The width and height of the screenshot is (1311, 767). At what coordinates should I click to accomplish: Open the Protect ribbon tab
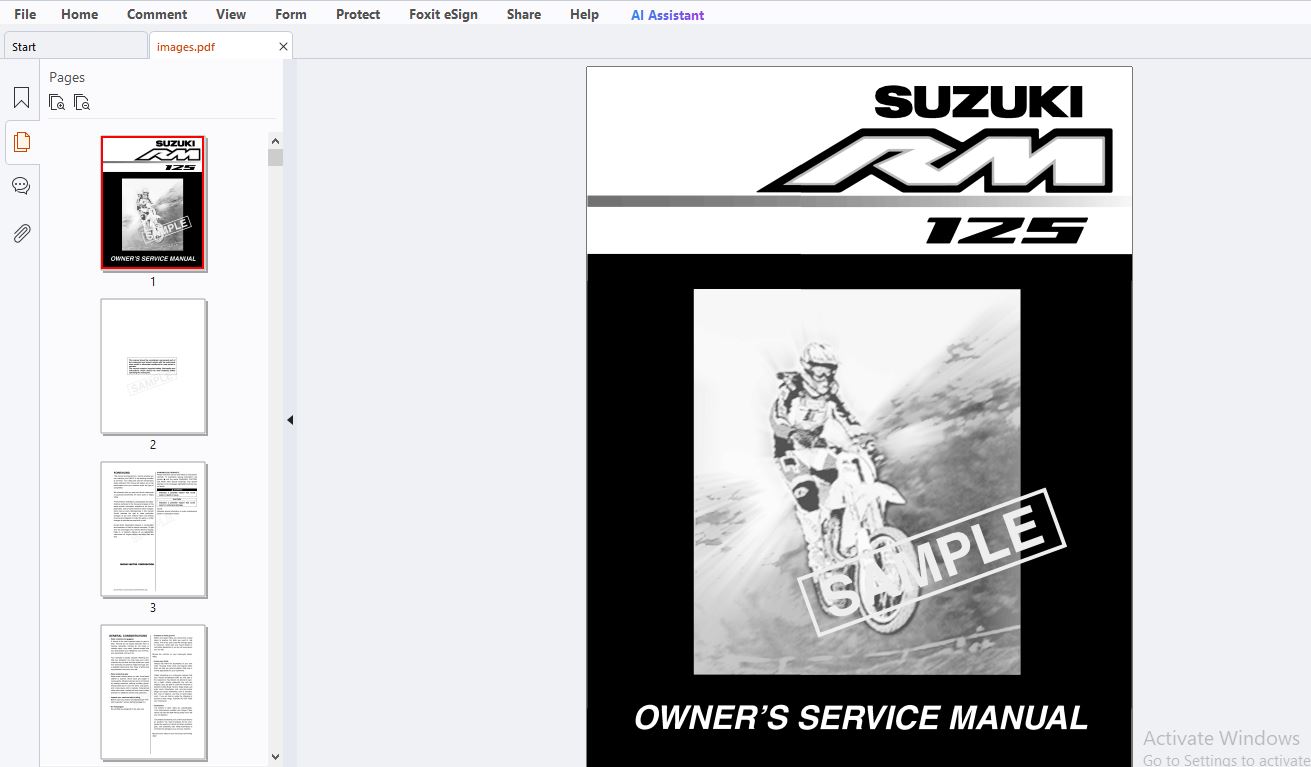pyautogui.click(x=358, y=14)
